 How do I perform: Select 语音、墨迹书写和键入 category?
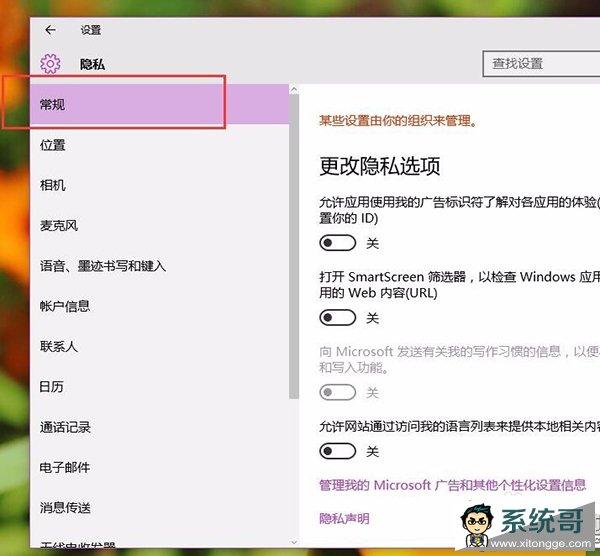coord(103,266)
